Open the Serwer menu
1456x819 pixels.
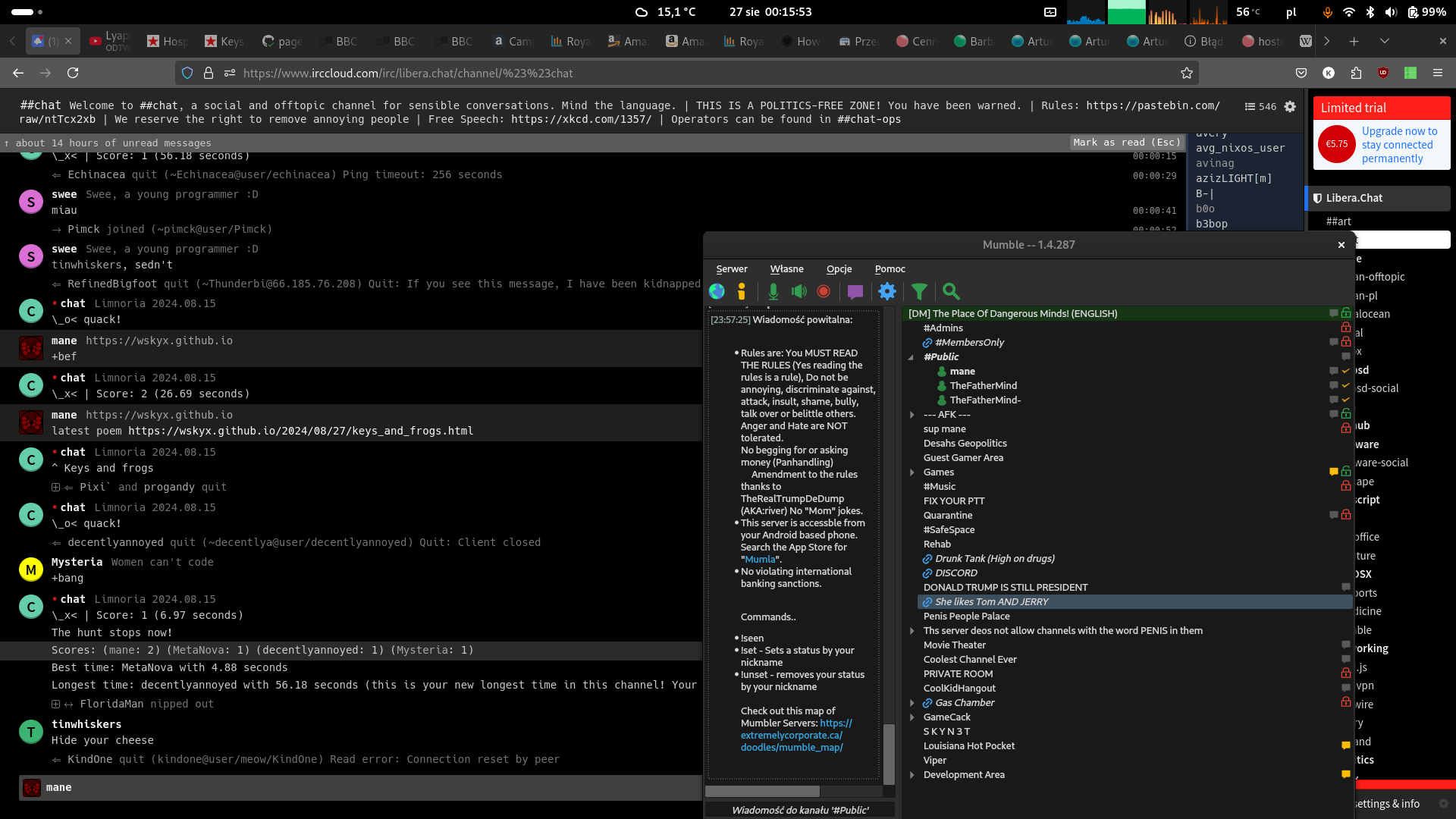tap(731, 269)
